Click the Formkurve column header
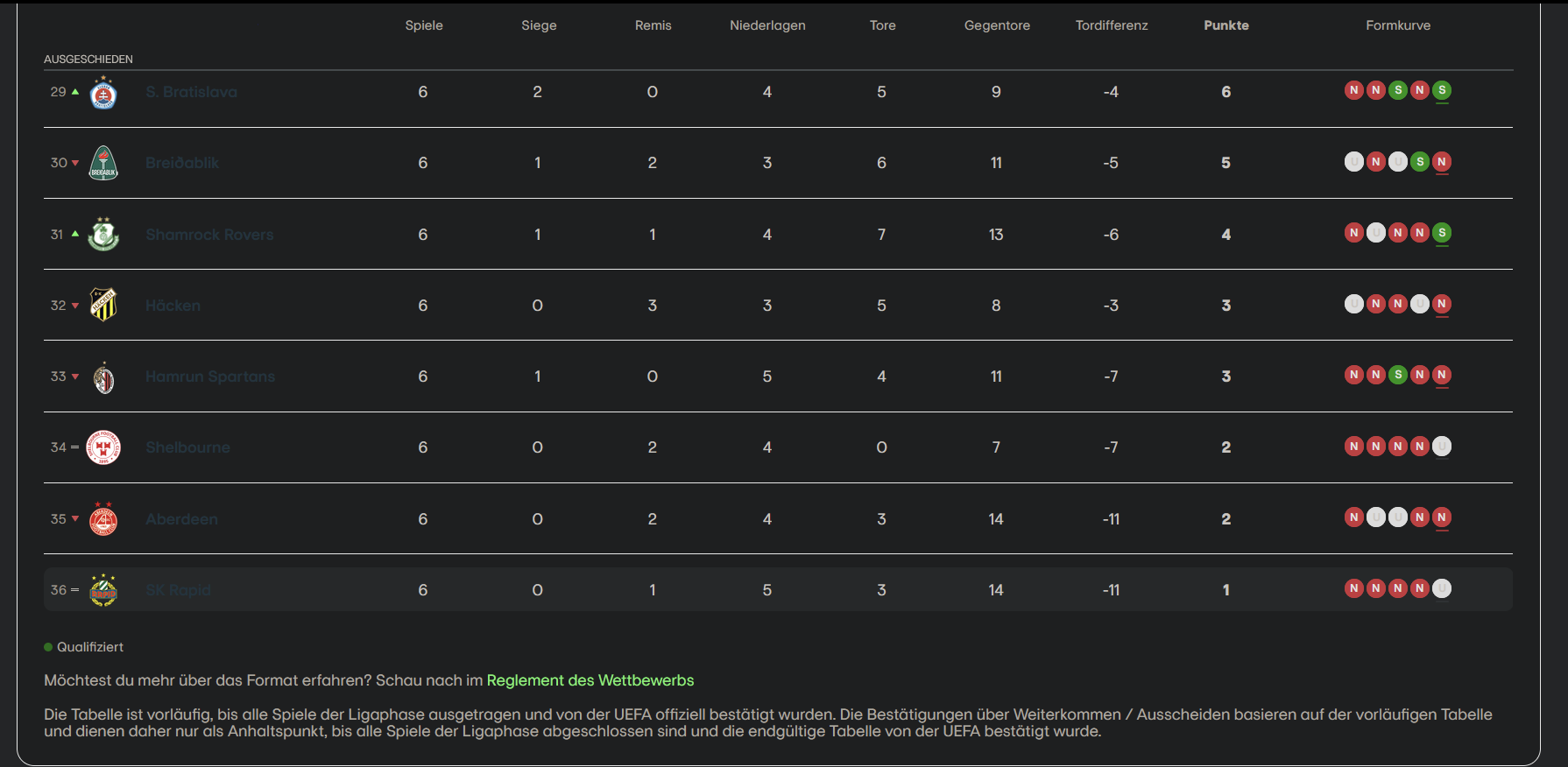This screenshot has width=1568, height=767. coord(1397,25)
